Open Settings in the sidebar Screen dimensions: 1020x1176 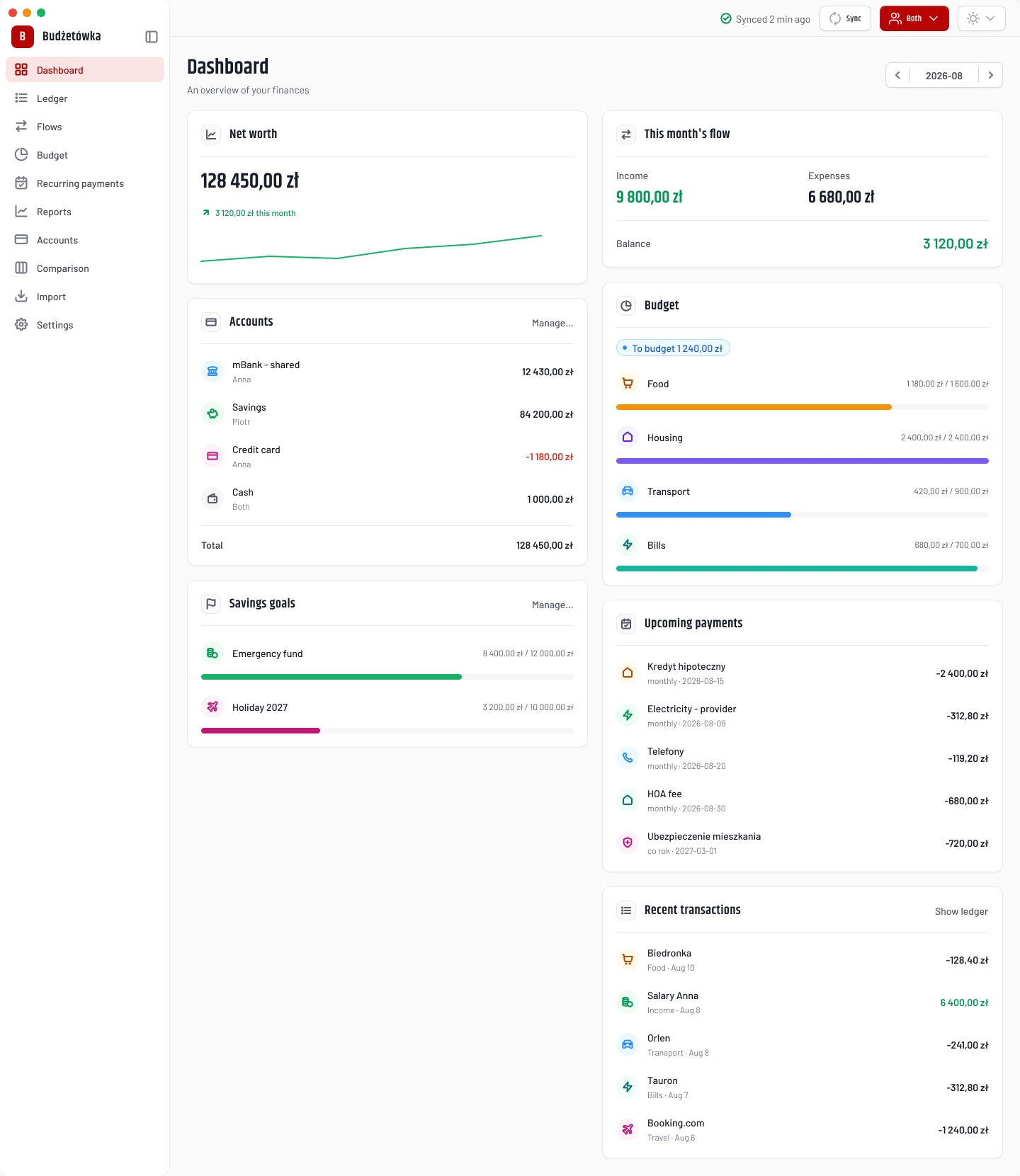click(85, 325)
